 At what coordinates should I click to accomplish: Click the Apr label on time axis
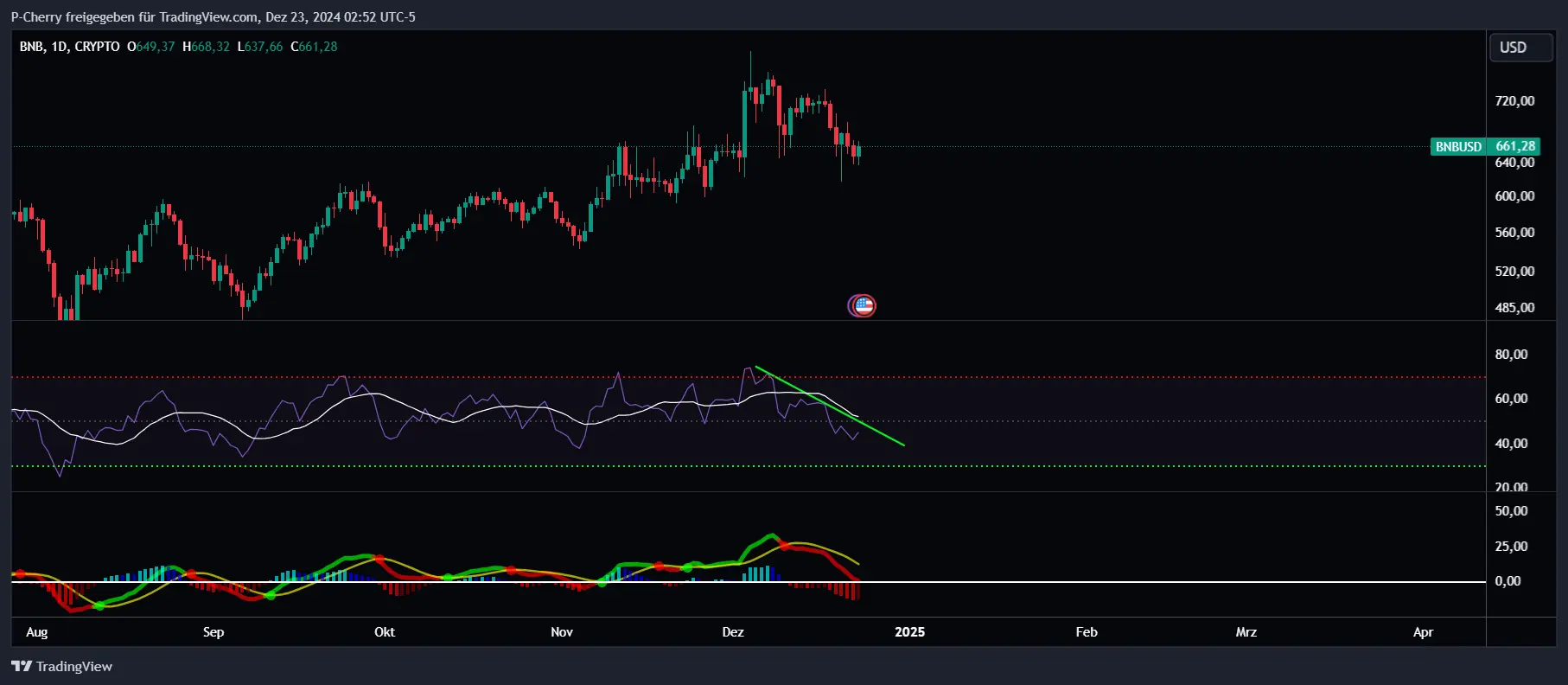1423,632
